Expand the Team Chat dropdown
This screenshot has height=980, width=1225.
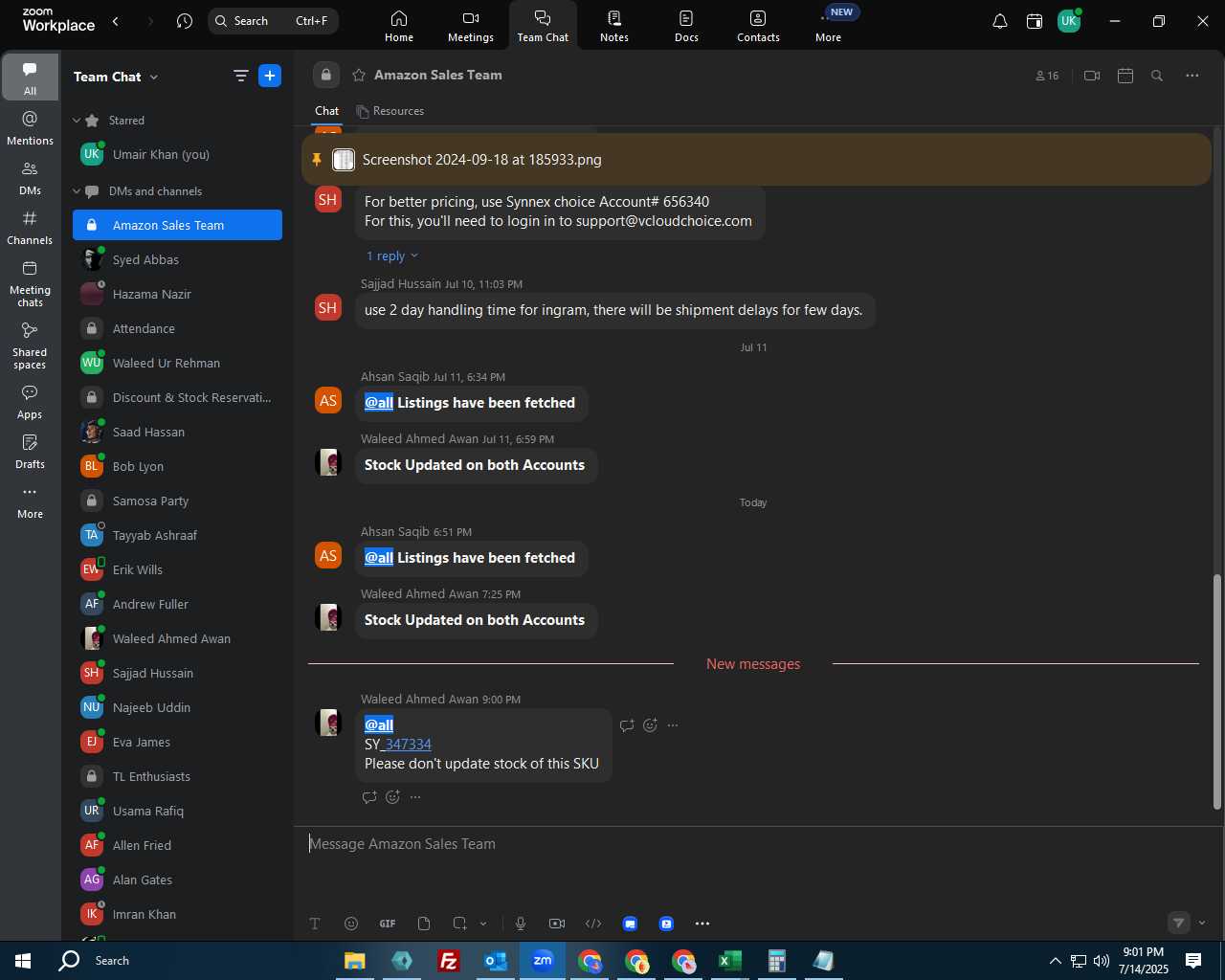pos(154,77)
